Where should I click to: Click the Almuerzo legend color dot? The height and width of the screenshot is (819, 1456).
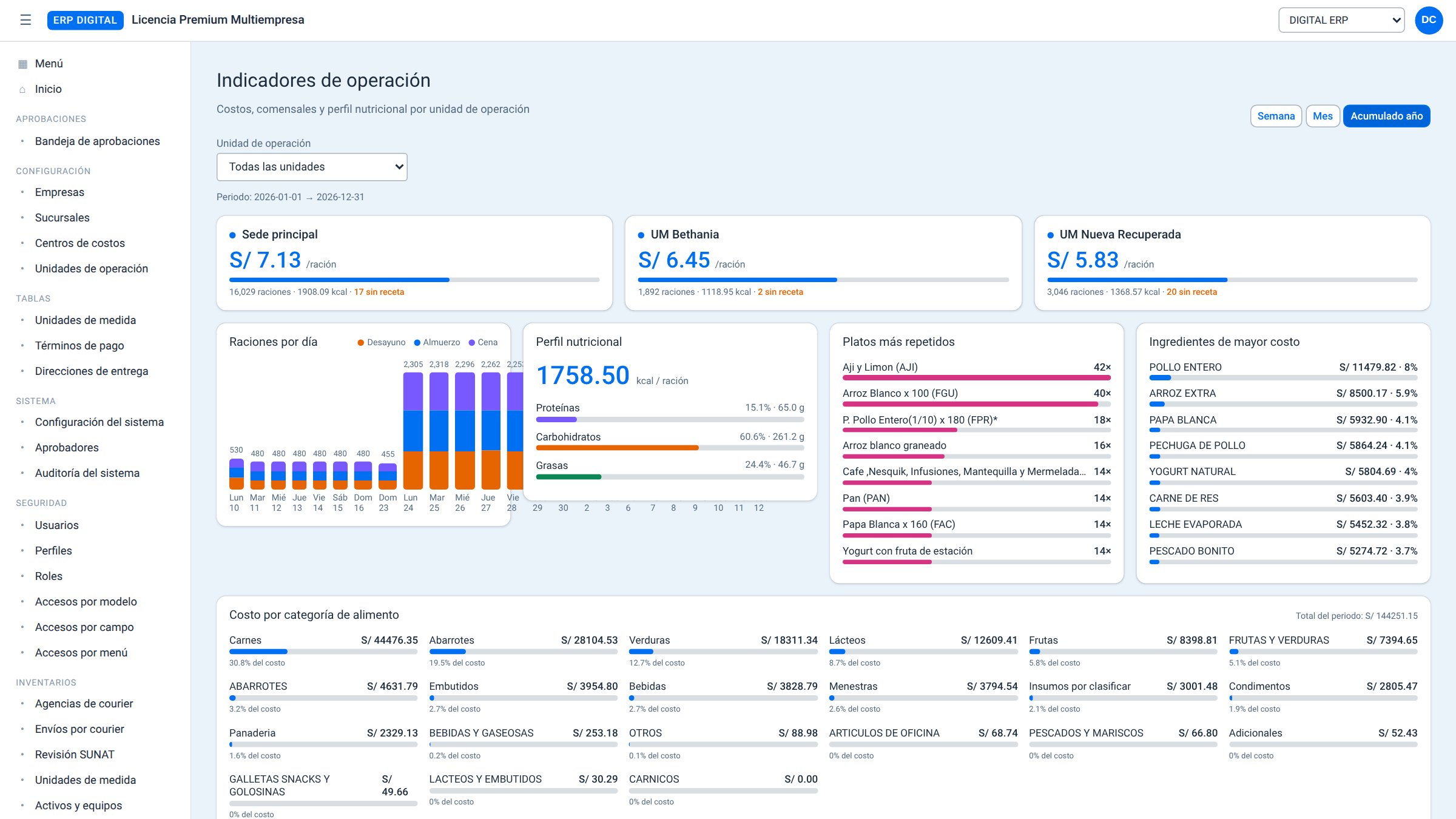pyautogui.click(x=417, y=343)
